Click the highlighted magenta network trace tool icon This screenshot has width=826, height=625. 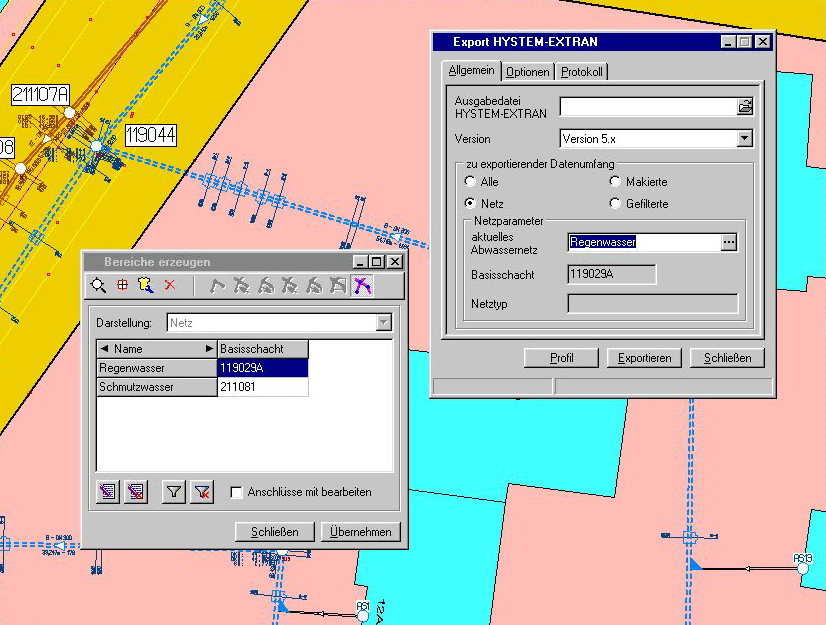[x=362, y=286]
